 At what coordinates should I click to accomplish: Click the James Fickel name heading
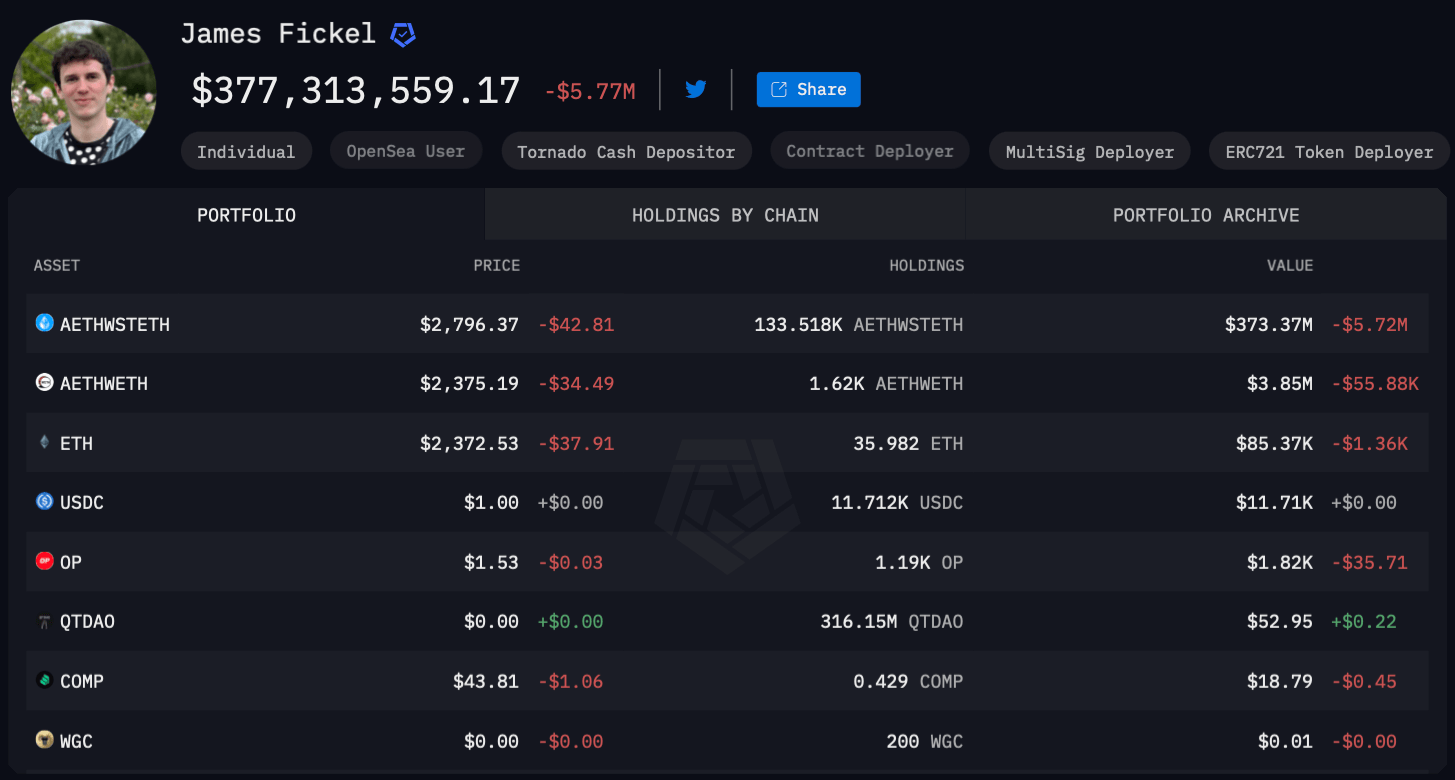point(278,33)
